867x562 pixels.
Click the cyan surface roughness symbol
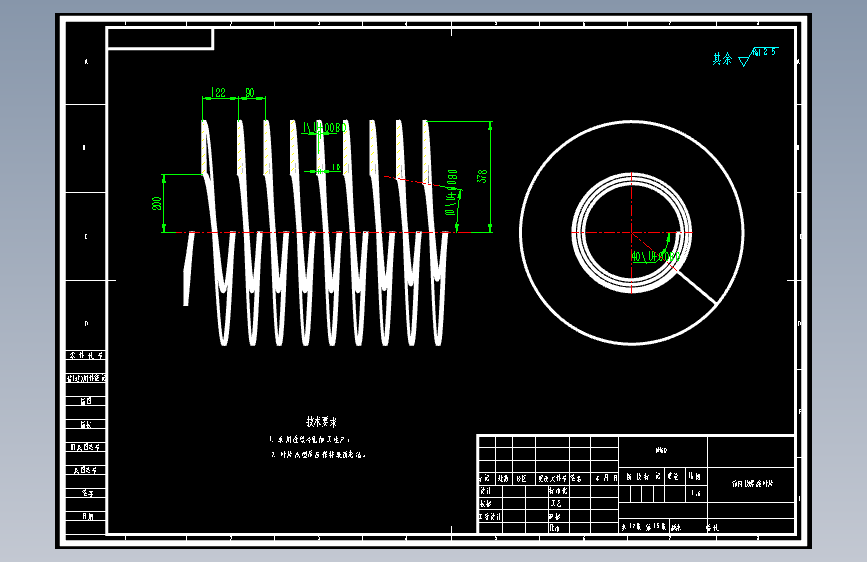pyautogui.click(x=759, y=56)
